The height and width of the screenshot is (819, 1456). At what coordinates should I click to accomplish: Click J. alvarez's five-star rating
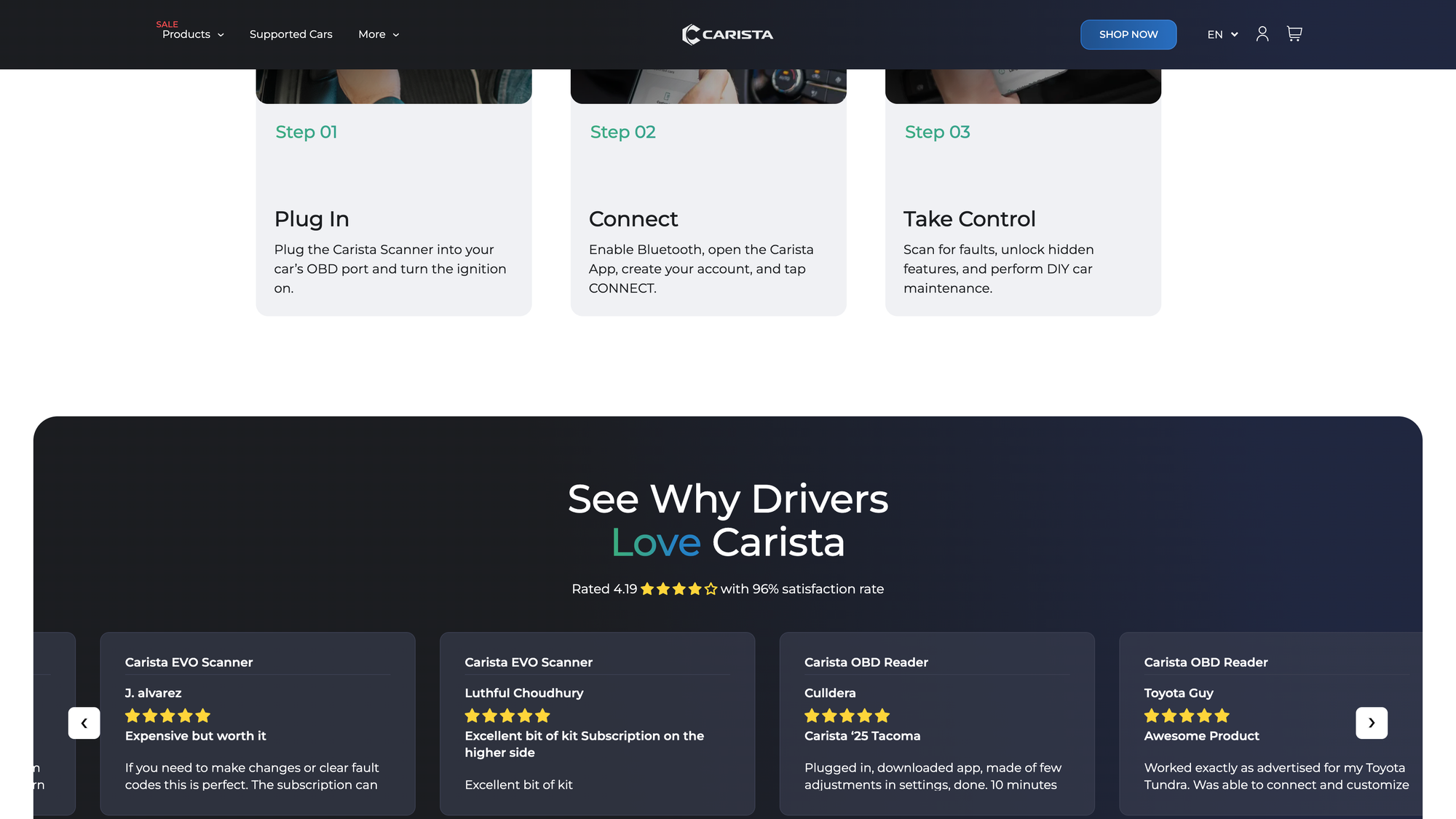(x=167, y=716)
